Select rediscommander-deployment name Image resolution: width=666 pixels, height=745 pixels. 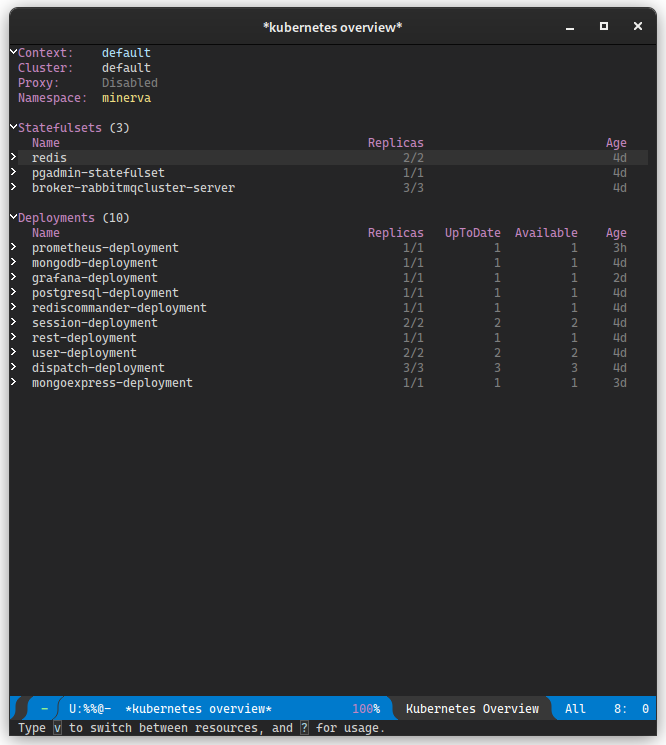click(x=119, y=308)
